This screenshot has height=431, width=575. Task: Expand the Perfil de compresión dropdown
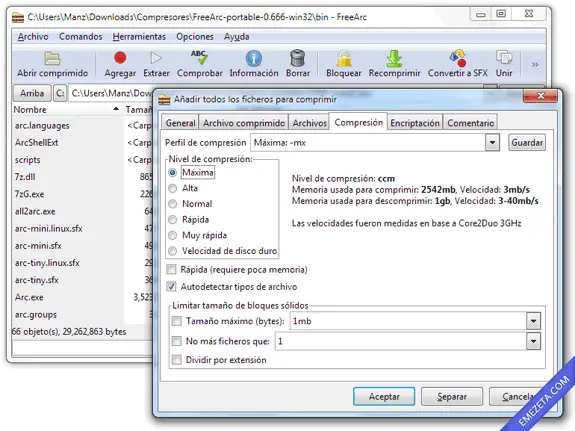pyautogui.click(x=492, y=143)
